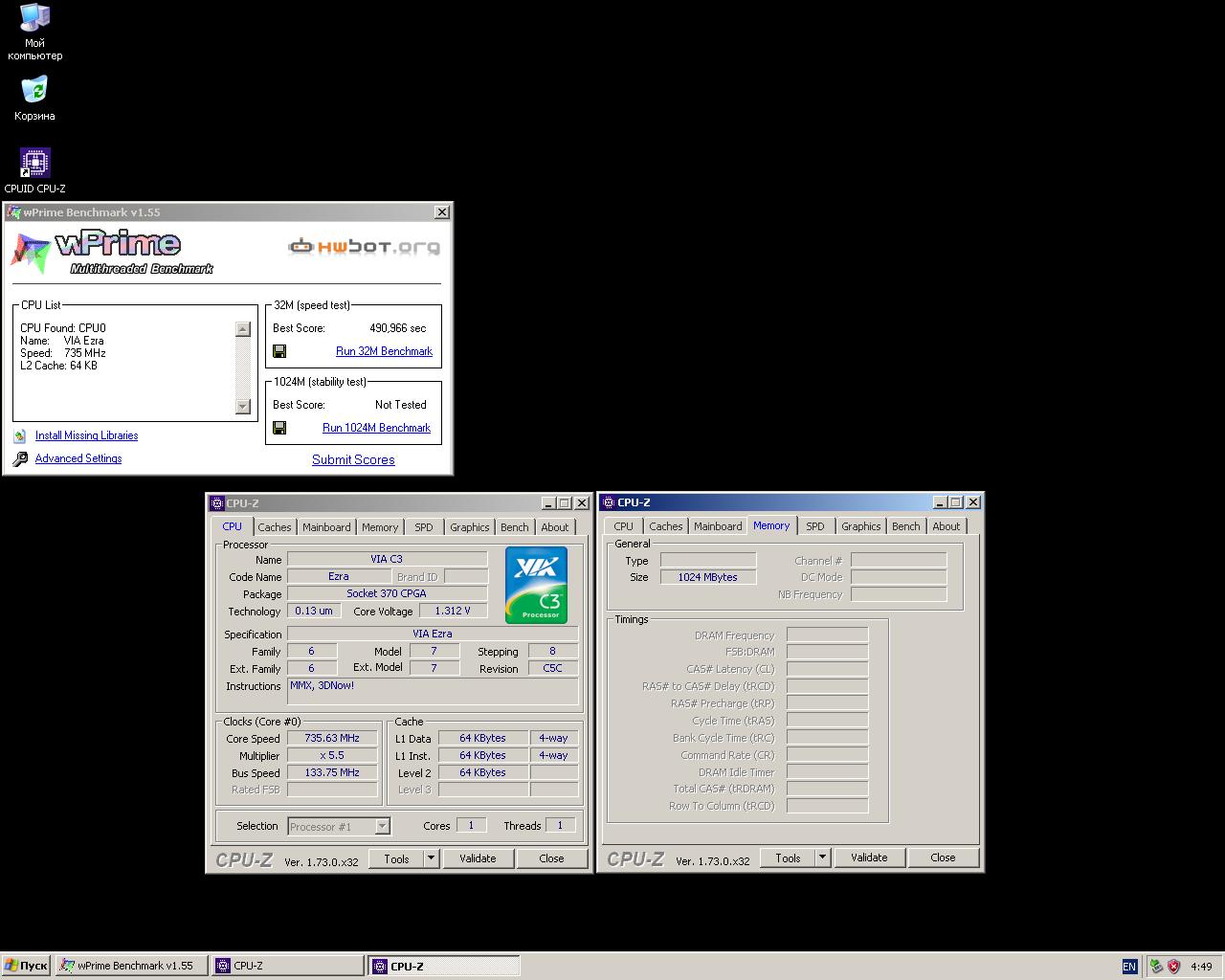
Task: Click the memory Size 1024 MBytes field
Action: coord(708,577)
